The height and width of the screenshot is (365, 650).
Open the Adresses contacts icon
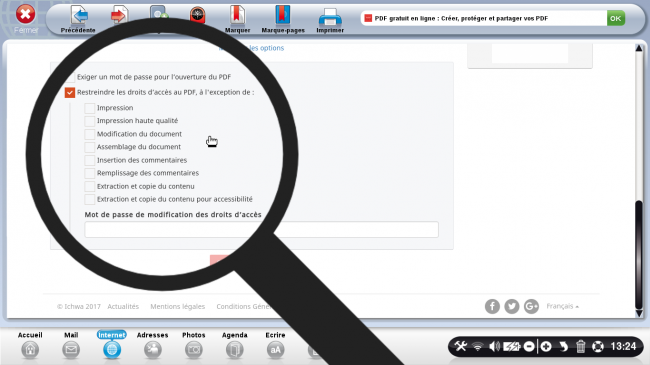153,350
